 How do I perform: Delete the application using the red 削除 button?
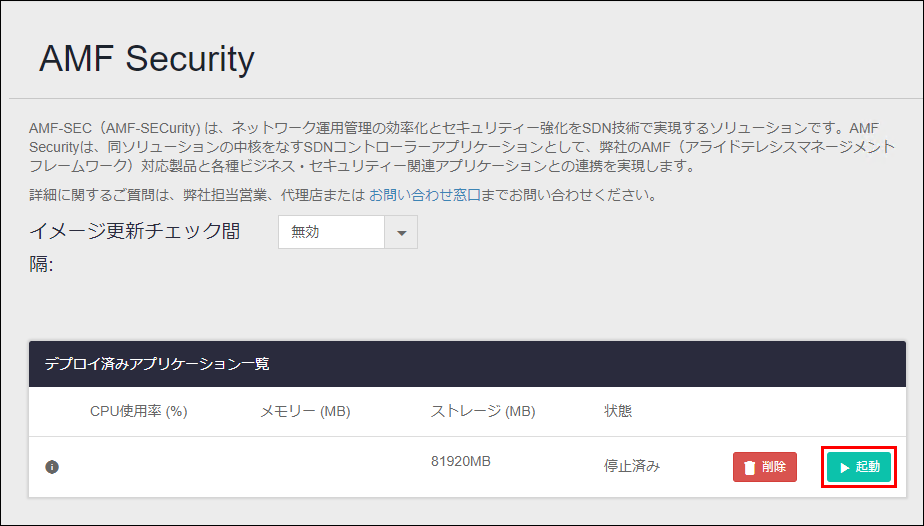click(x=765, y=467)
